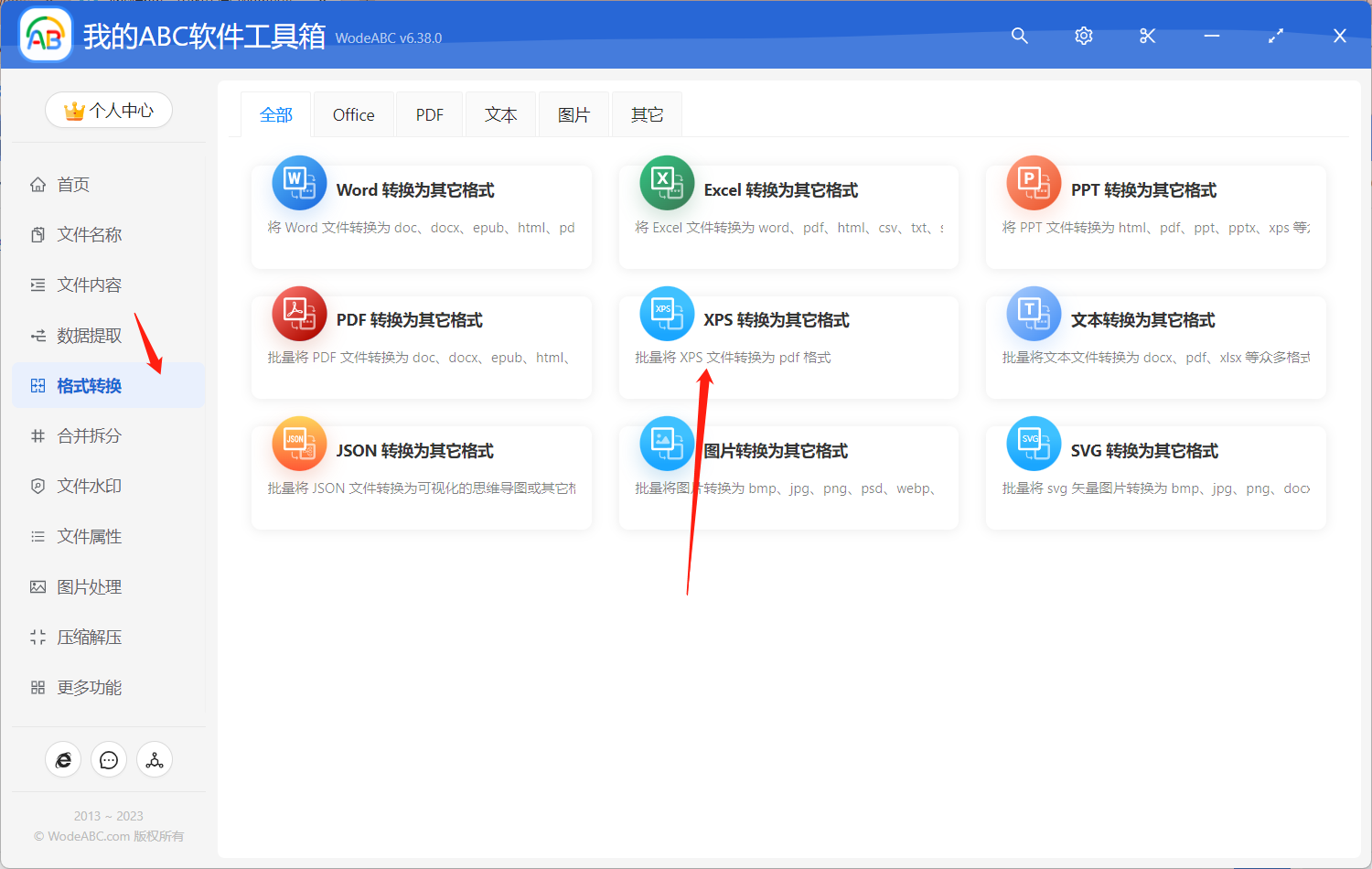Click the screenshot scissors icon
1372x869 pixels.
coord(1147,36)
